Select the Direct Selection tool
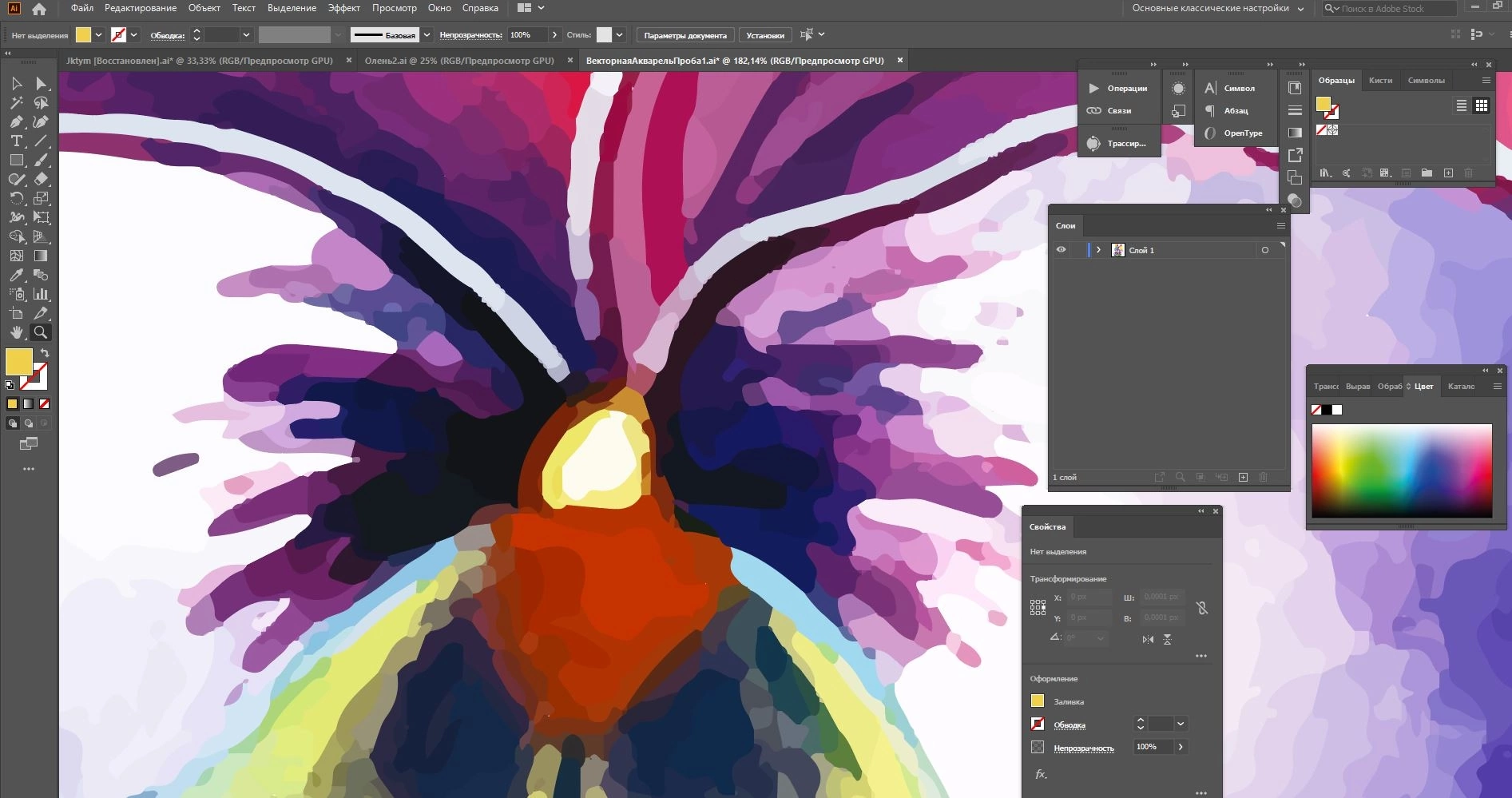 click(x=41, y=83)
